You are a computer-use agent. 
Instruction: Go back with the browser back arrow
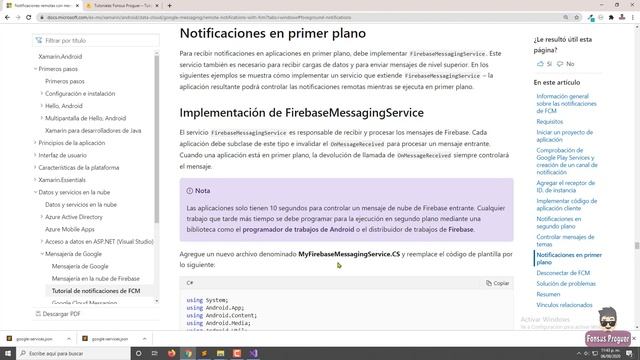point(7,17)
